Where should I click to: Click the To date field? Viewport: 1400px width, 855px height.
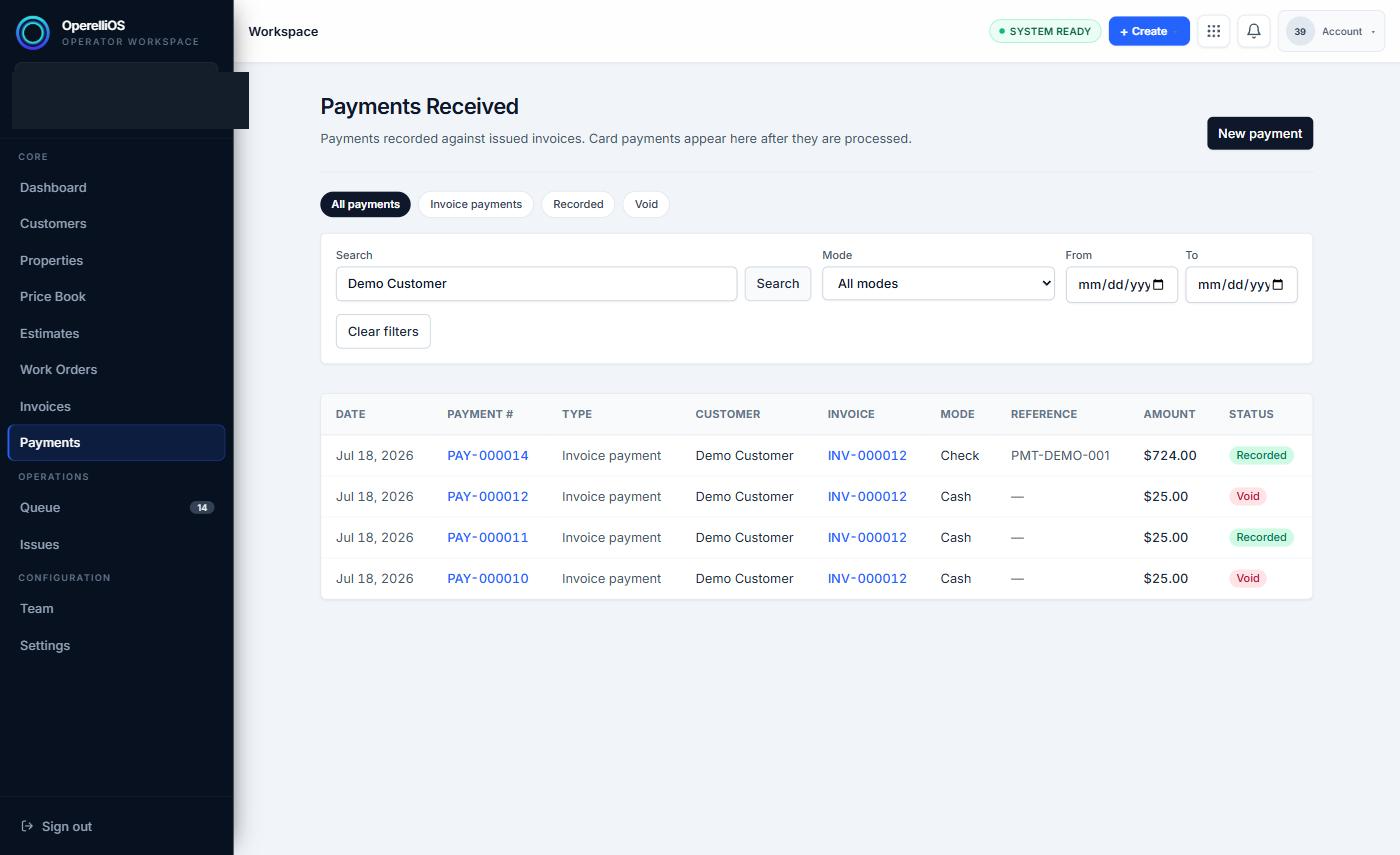(1241, 284)
